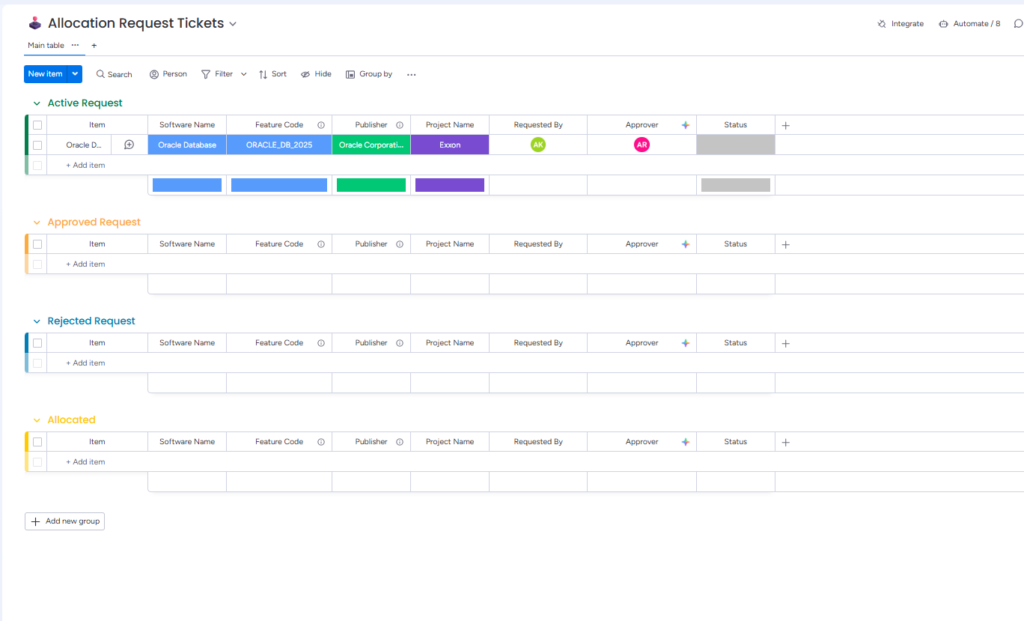Select all items in Active Request group
This screenshot has height=621, width=1024.
[x=37, y=125]
